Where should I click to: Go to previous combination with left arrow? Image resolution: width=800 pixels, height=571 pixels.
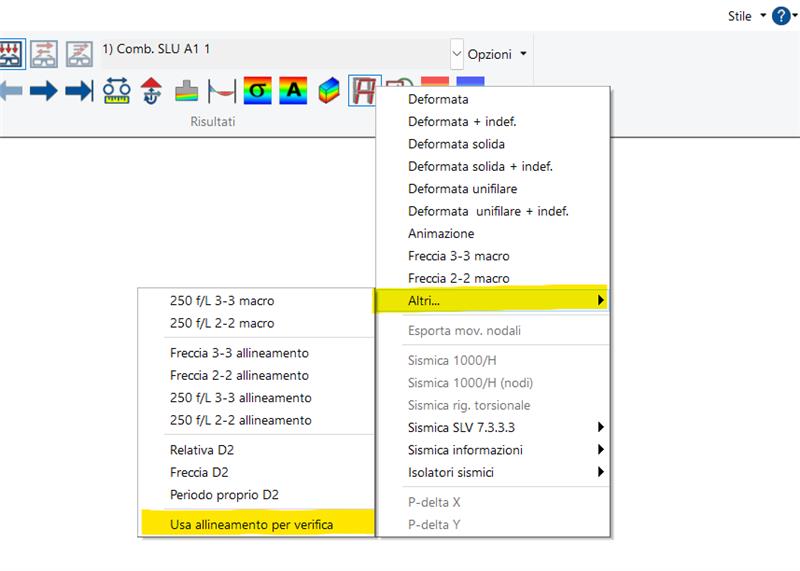[11, 91]
